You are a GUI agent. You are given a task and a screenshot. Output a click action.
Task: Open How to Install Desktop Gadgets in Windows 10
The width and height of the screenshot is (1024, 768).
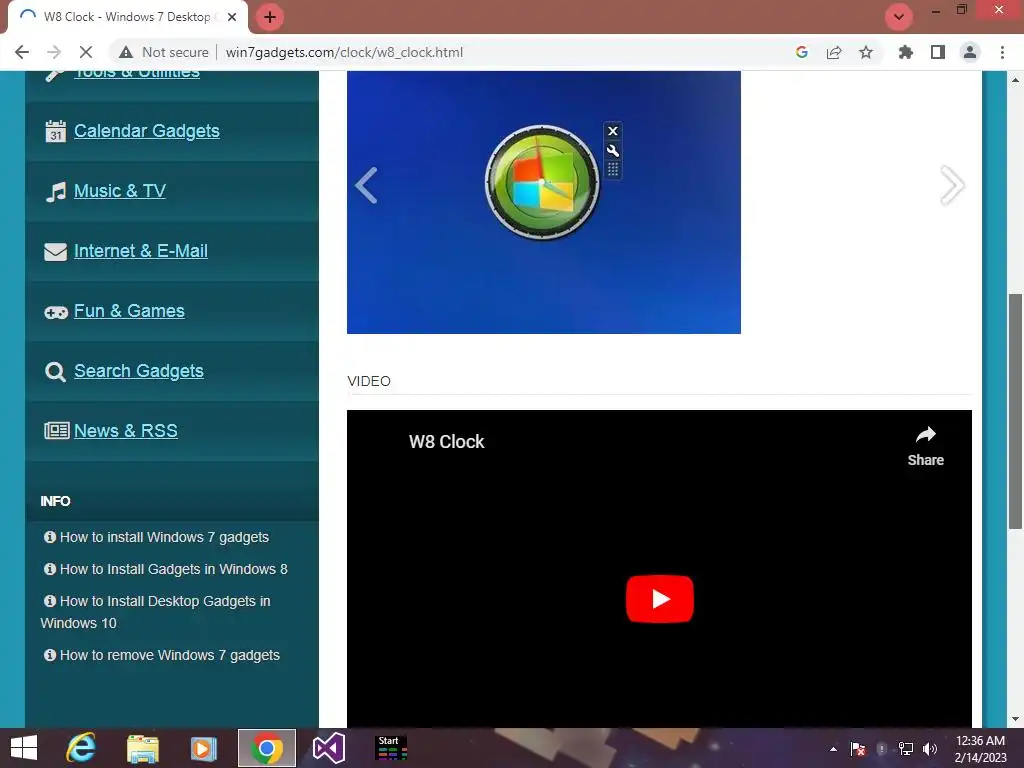click(155, 612)
